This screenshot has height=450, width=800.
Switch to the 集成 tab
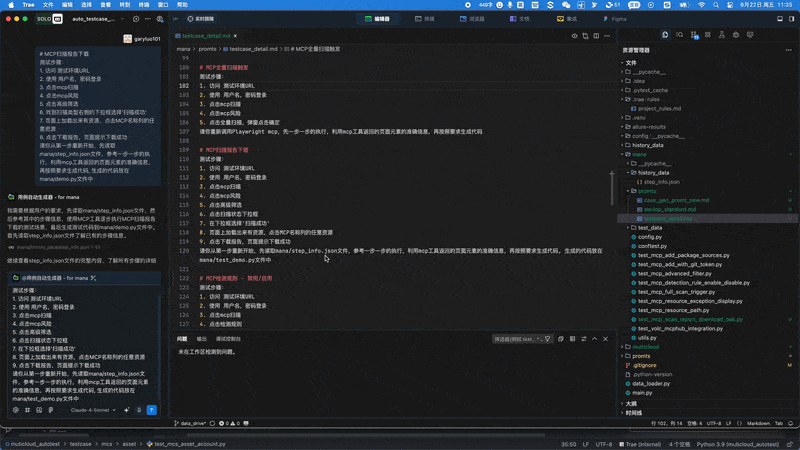(x=567, y=19)
